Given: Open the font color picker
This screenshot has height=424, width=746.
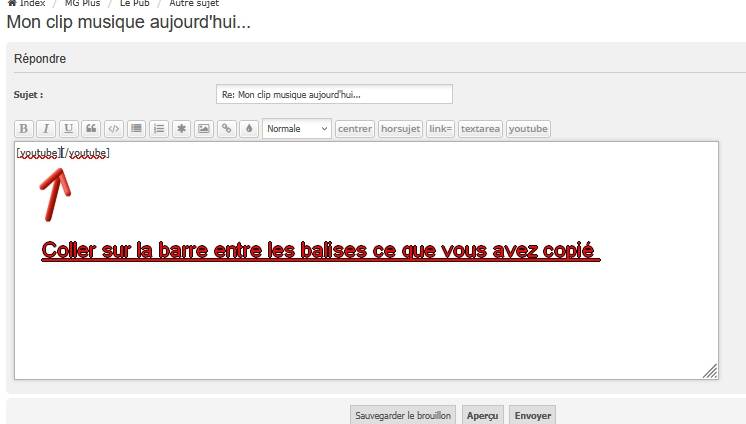Looking at the screenshot, I should tap(249, 128).
